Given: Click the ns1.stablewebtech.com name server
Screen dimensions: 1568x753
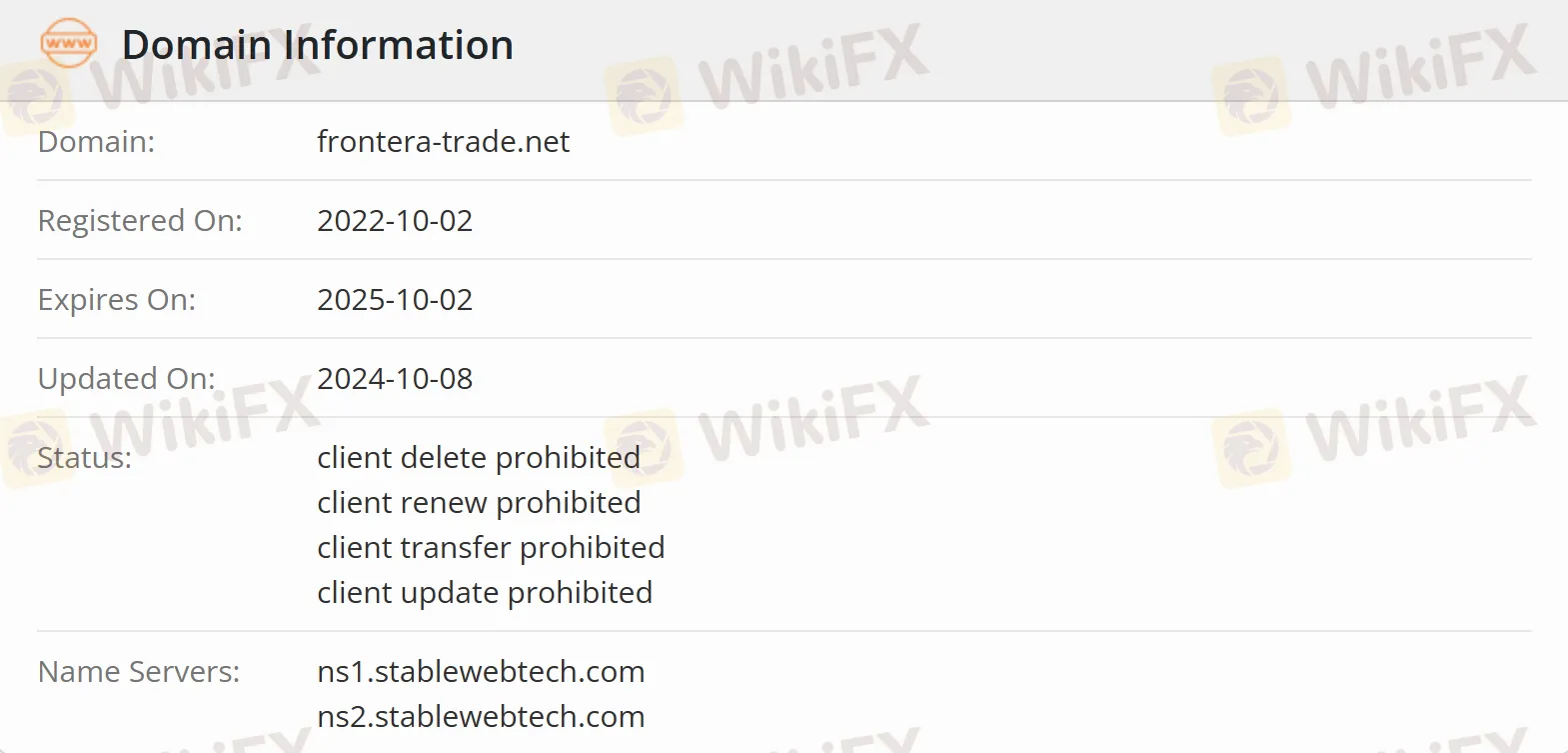Looking at the screenshot, I should point(481,672).
